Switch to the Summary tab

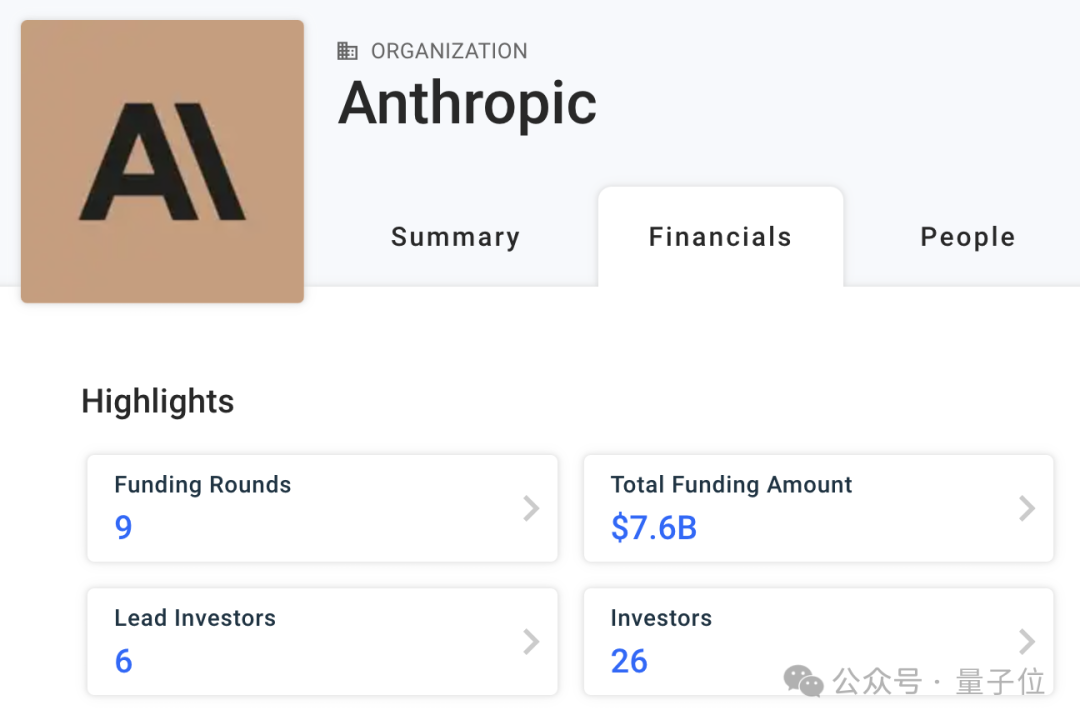(455, 237)
